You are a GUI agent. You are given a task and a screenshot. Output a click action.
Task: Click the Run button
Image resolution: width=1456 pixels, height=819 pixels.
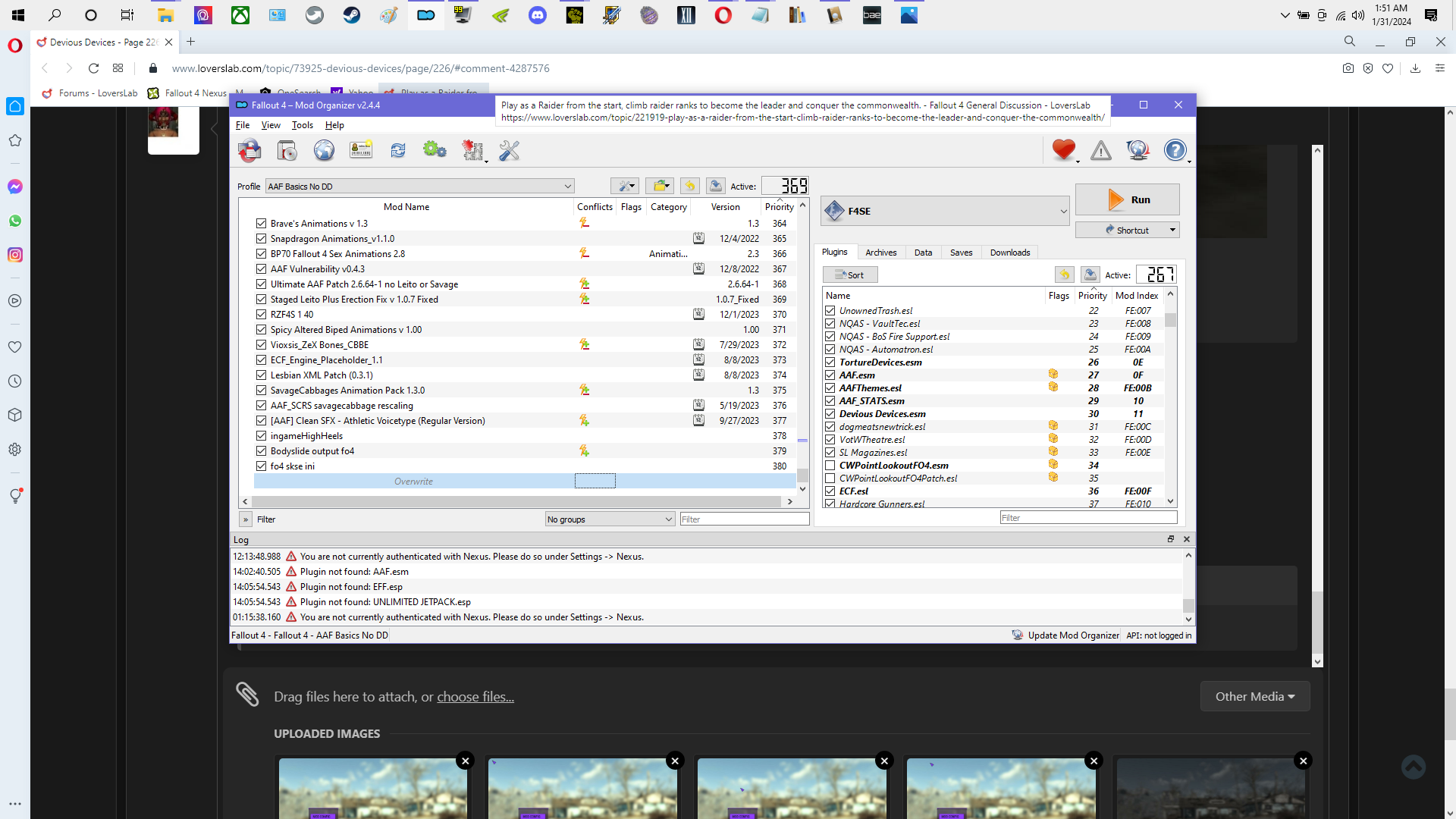[1127, 199]
